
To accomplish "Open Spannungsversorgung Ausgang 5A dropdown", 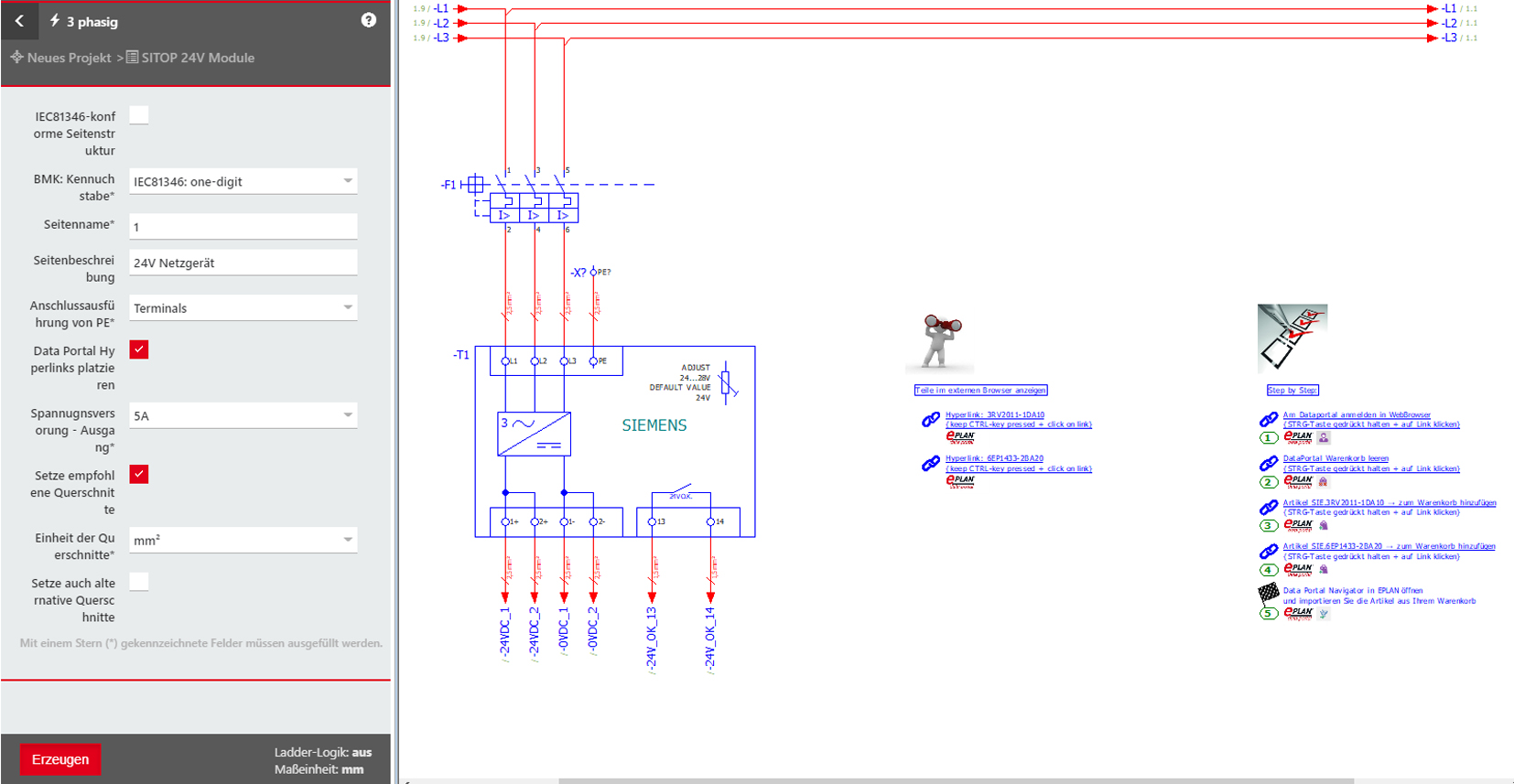I will (243, 415).
